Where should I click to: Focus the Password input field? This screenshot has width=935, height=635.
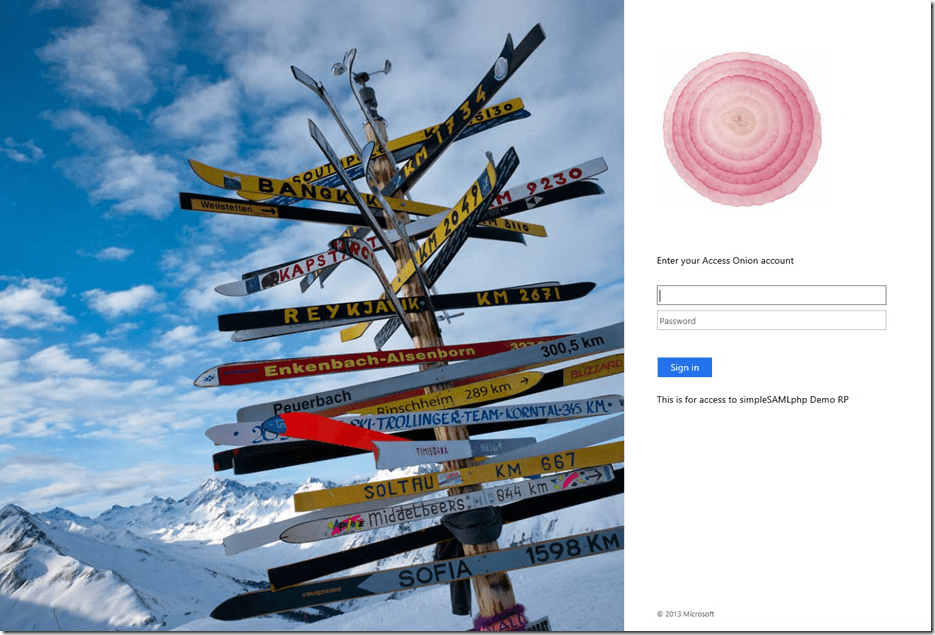[x=772, y=320]
